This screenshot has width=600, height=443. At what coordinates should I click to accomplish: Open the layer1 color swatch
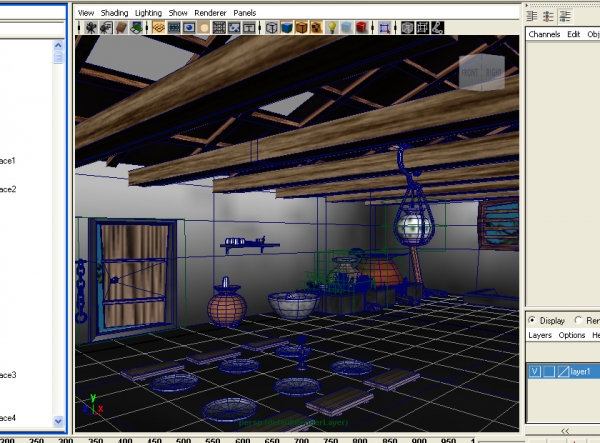(x=563, y=371)
